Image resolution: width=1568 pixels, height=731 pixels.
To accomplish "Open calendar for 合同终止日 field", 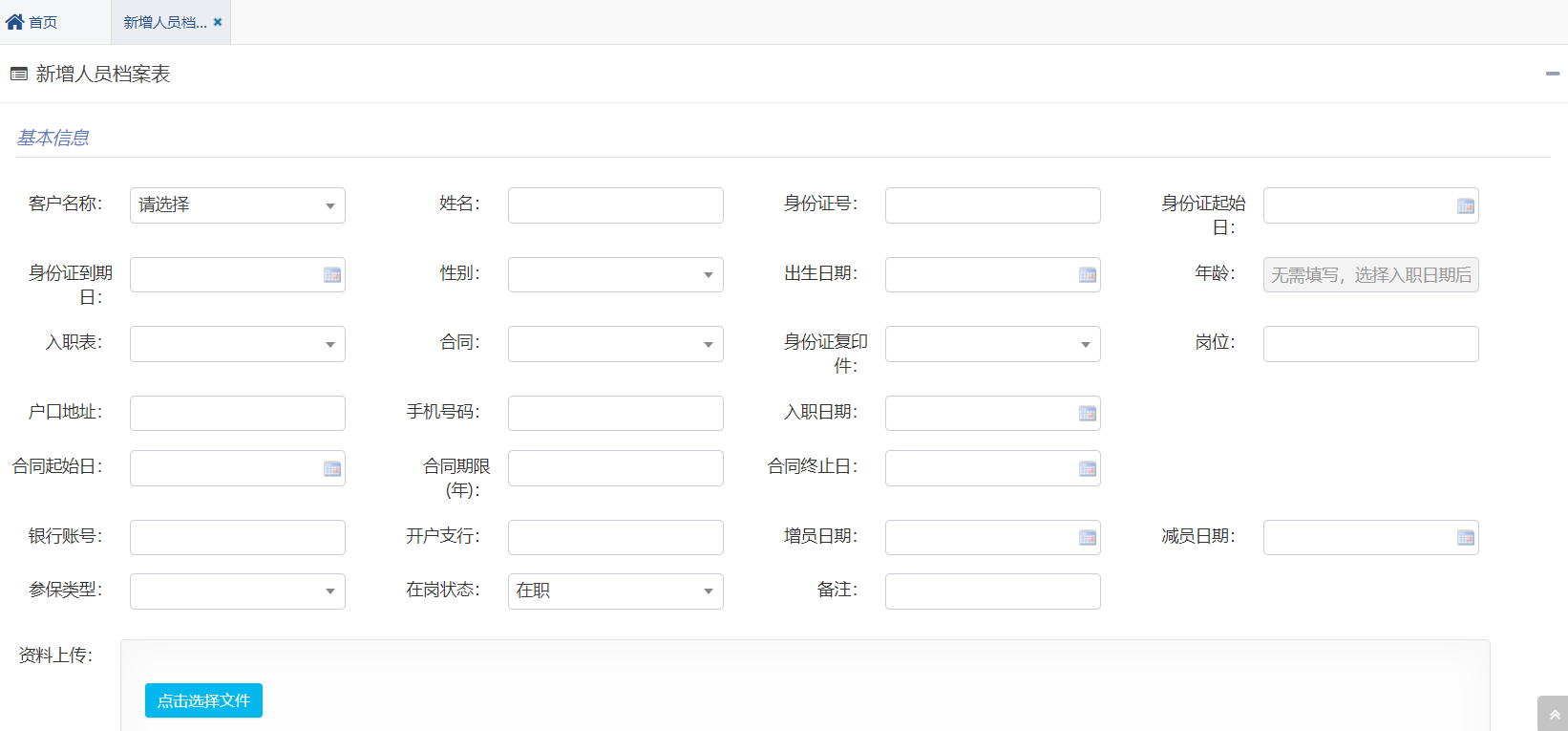I will click(x=1087, y=469).
